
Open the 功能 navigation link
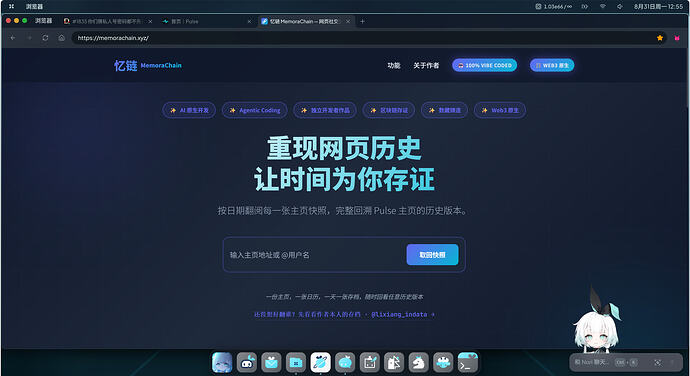coord(393,65)
